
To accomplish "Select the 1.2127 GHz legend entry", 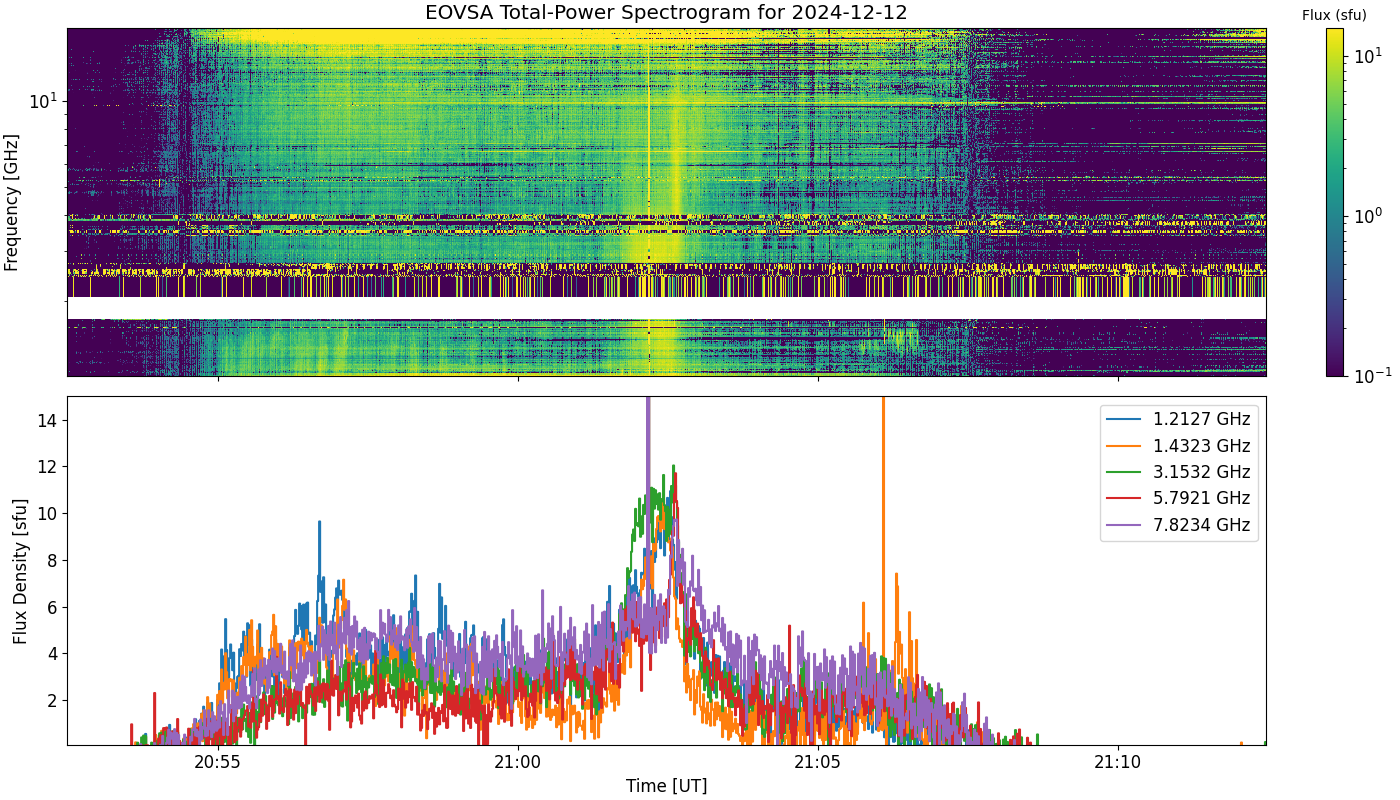I will (x=1179, y=419).
